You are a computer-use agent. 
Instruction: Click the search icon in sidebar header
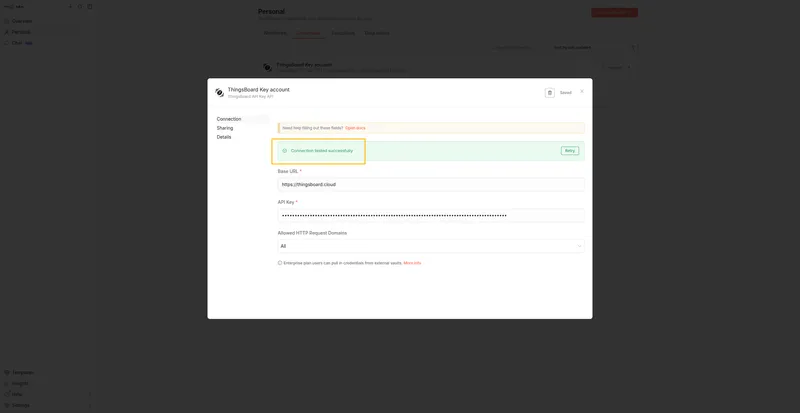tap(80, 7)
